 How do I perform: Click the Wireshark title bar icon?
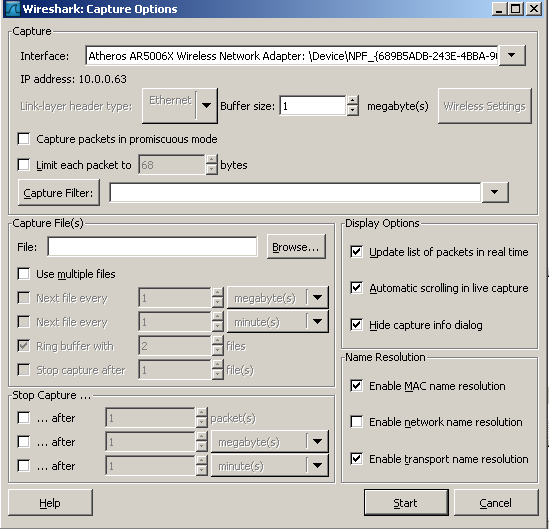pos(12,8)
